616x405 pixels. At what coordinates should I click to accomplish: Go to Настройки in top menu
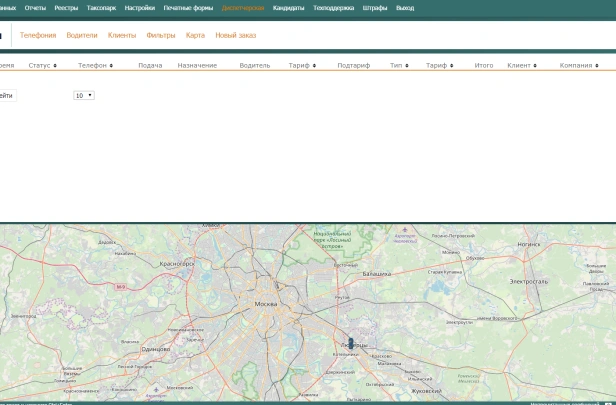[x=139, y=7]
